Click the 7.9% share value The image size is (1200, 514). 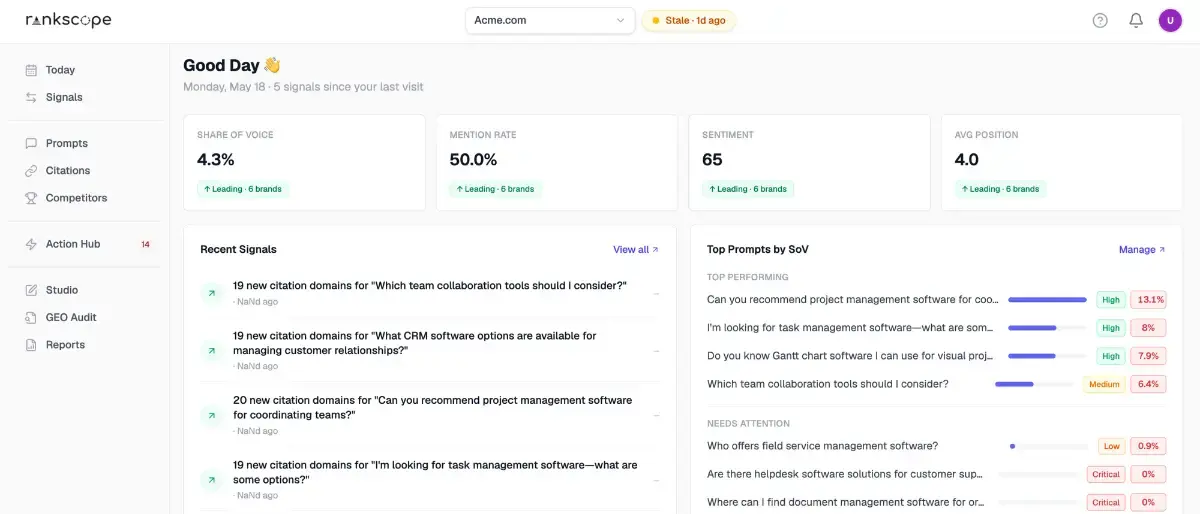point(1148,355)
